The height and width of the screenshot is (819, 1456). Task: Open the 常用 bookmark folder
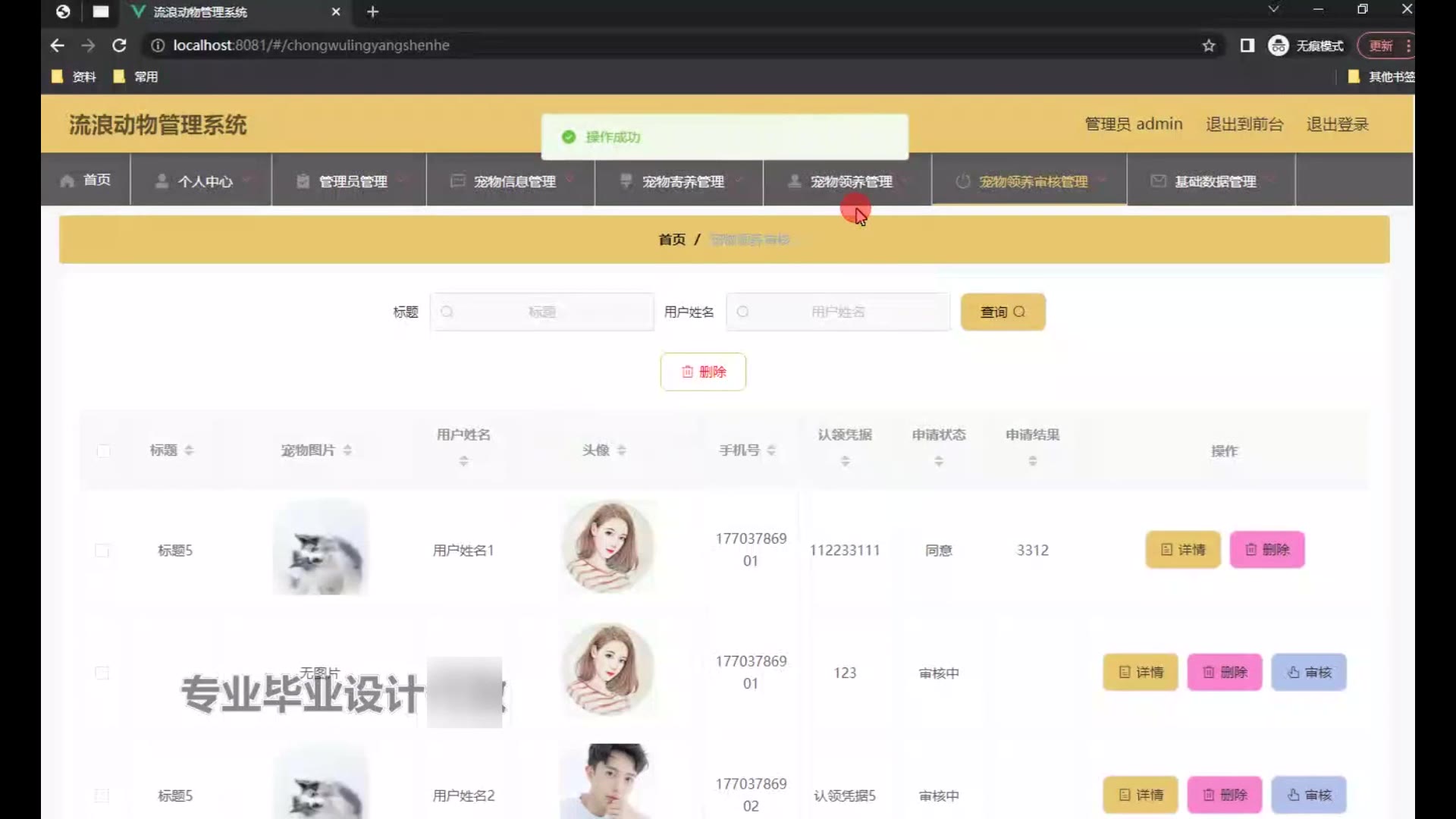(136, 77)
